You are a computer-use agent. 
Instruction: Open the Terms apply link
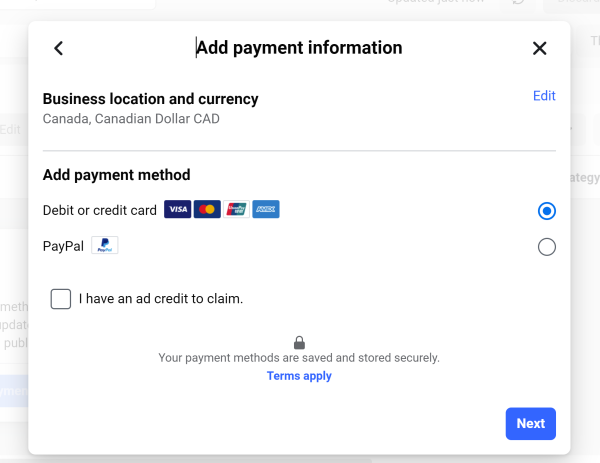click(299, 376)
